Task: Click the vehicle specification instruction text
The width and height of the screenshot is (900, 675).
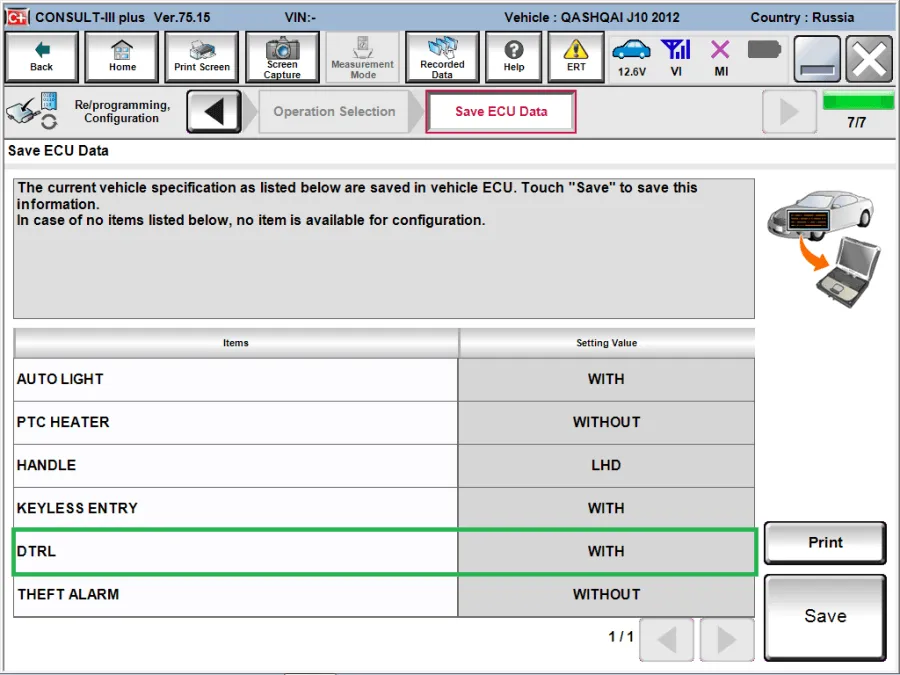Action: [x=357, y=204]
